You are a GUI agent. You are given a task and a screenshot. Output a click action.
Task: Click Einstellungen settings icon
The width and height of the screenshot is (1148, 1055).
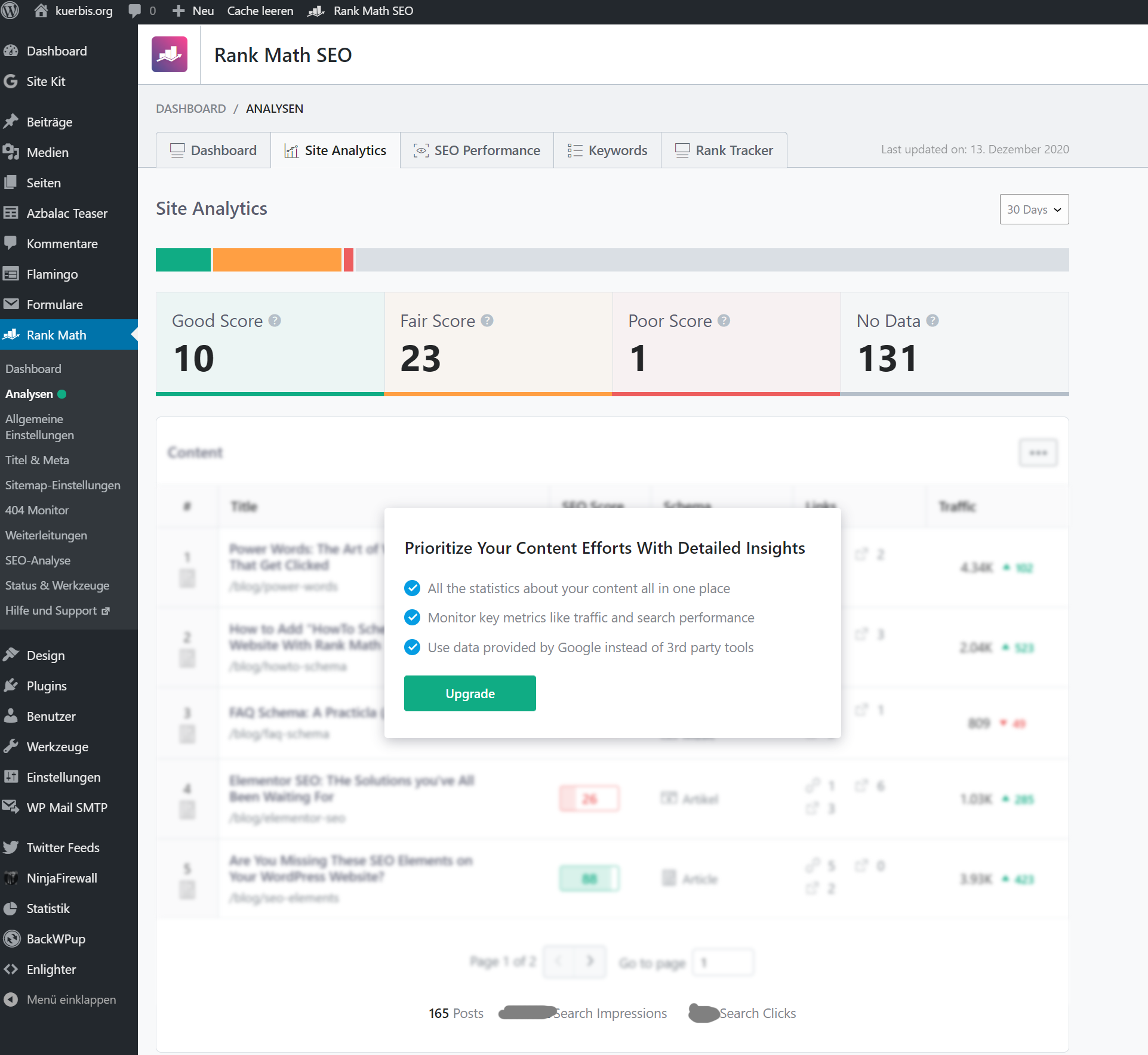11,777
